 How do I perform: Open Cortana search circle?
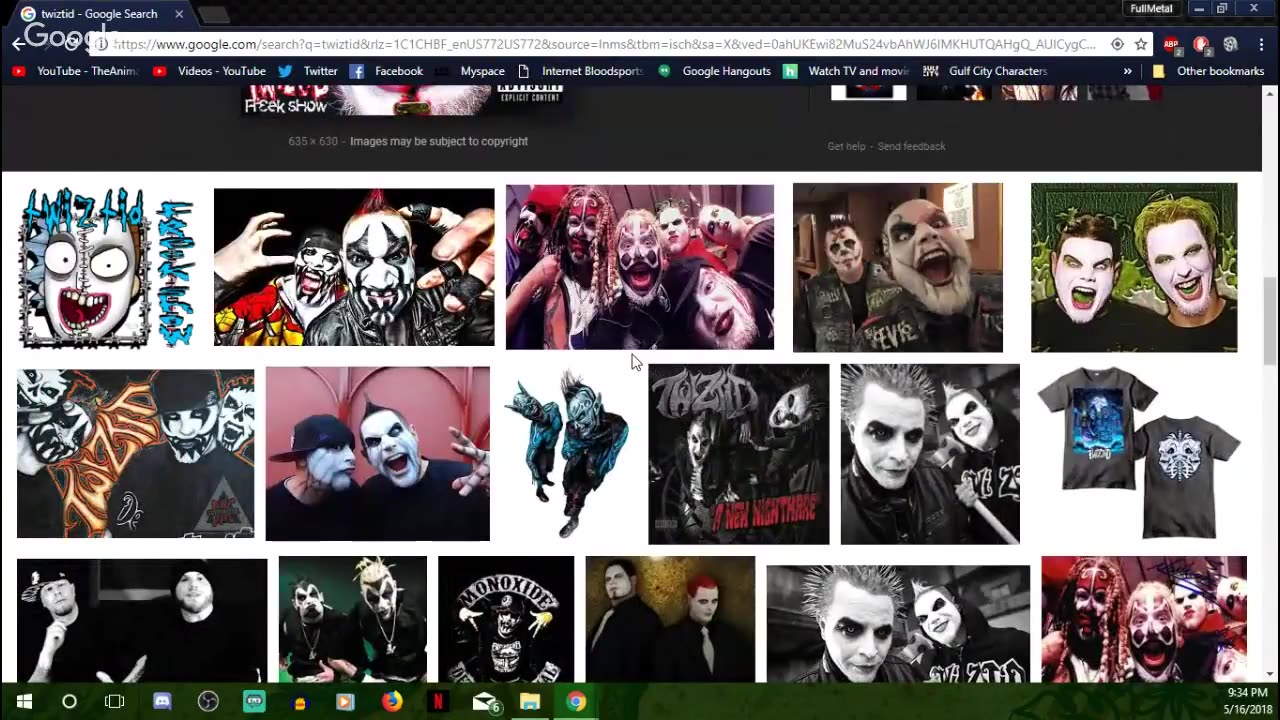[x=69, y=702]
